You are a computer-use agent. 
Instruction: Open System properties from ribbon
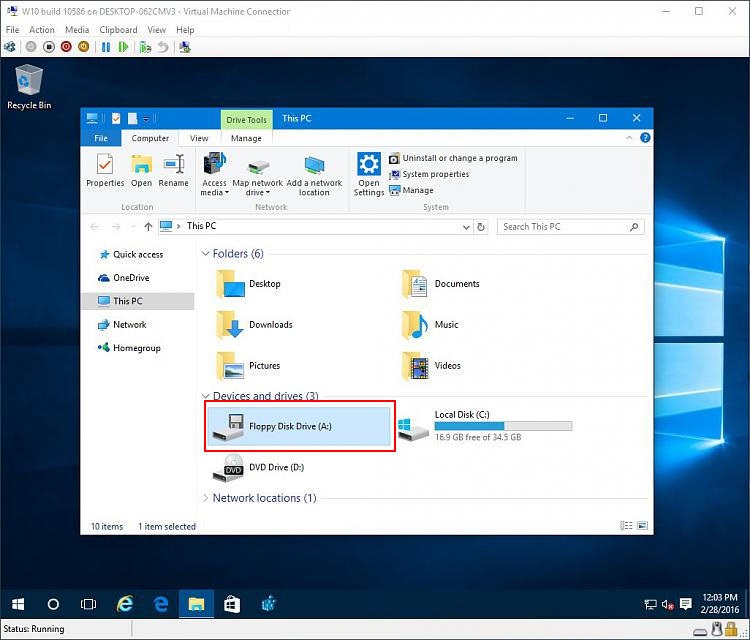pyautogui.click(x=429, y=175)
